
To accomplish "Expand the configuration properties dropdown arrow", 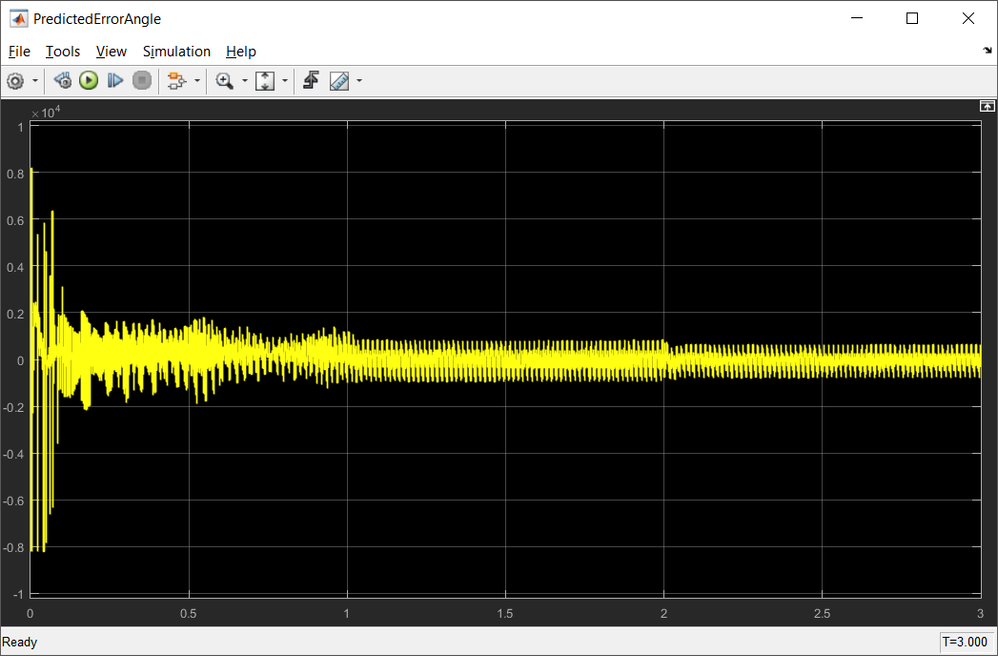I will click(35, 81).
